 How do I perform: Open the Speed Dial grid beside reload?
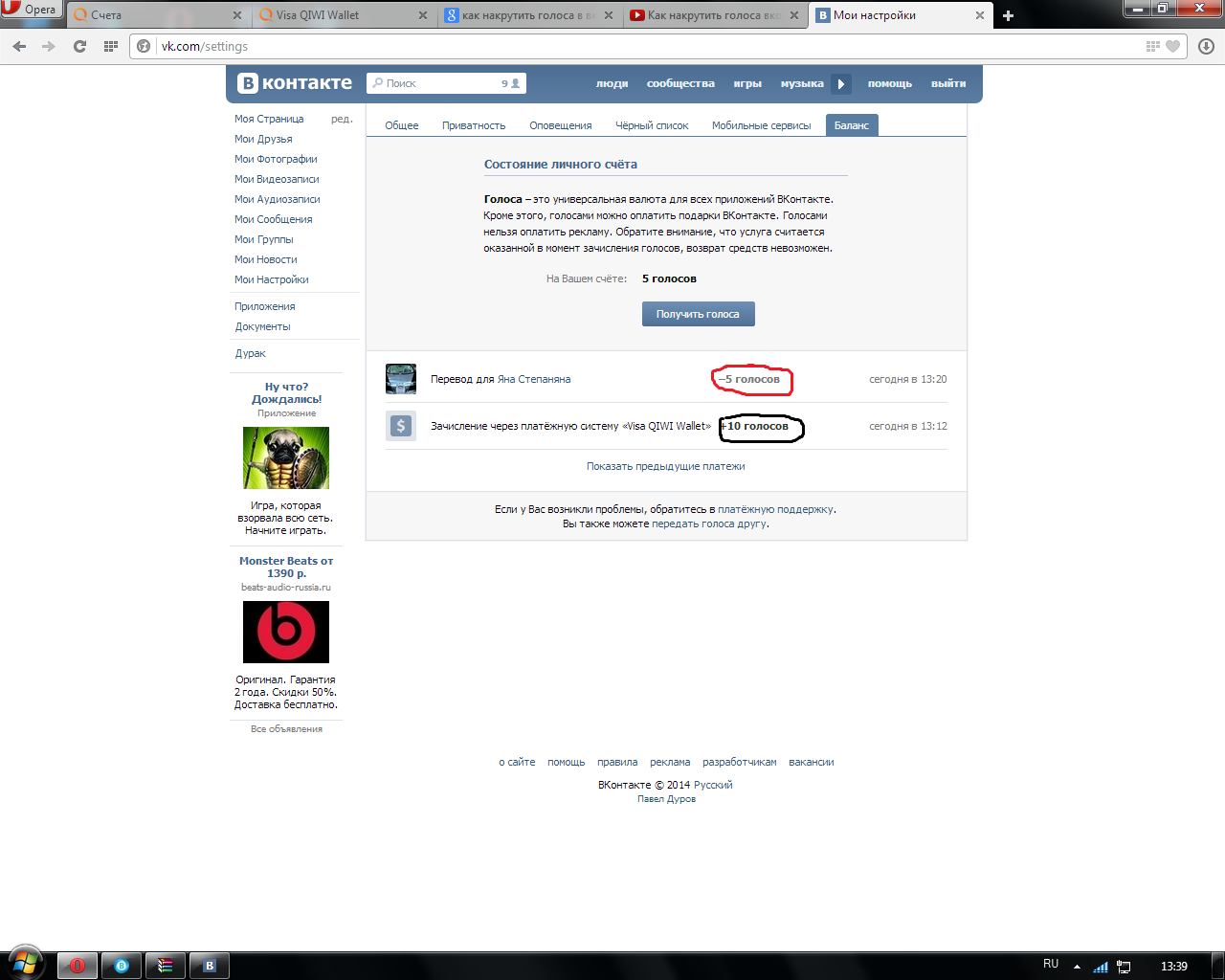pos(111,46)
